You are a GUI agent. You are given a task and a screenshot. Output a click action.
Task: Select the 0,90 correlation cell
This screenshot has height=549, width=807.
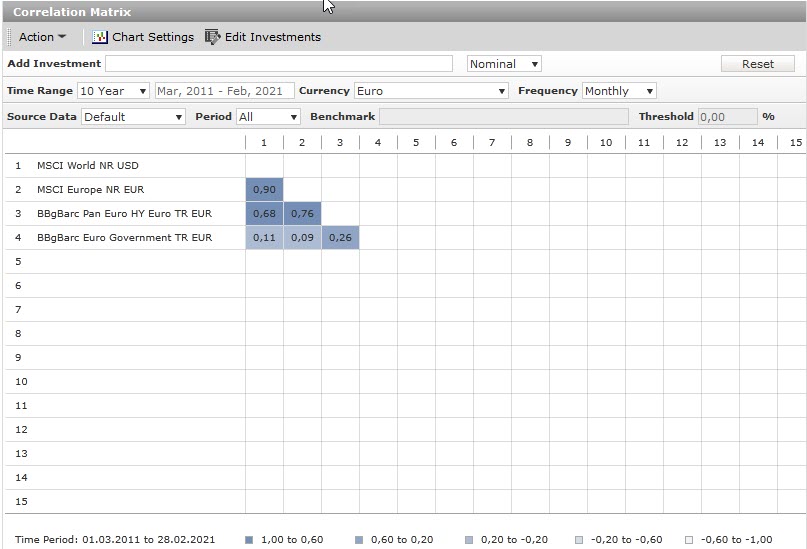(x=264, y=190)
